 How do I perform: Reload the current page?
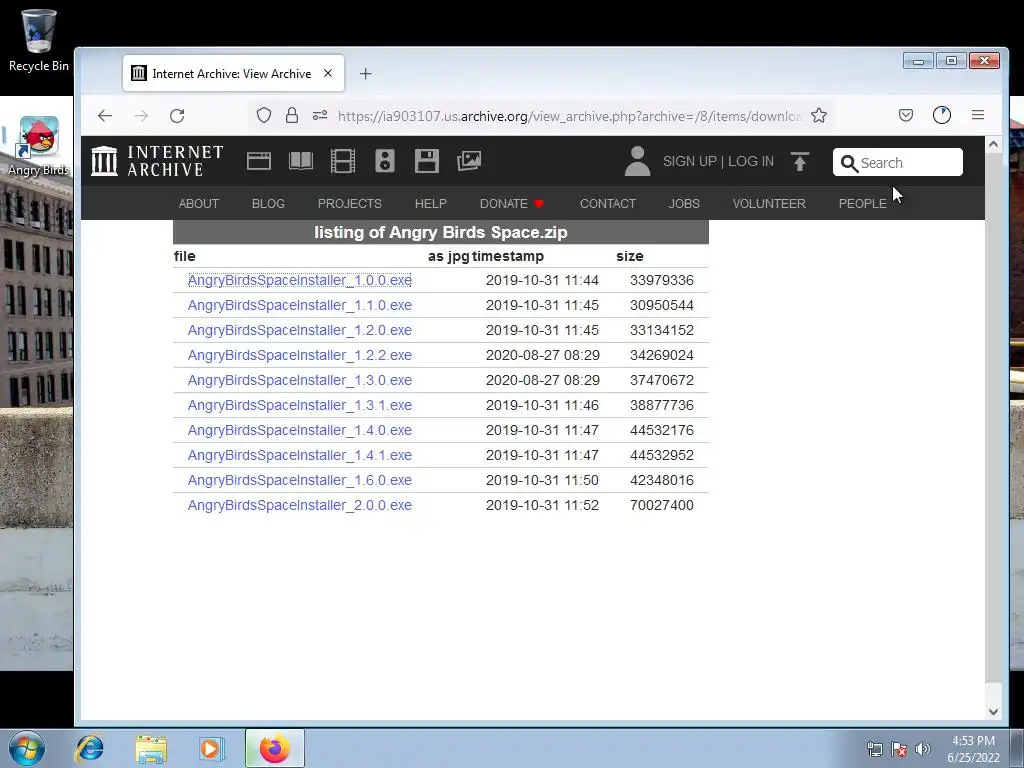point(177,116)
